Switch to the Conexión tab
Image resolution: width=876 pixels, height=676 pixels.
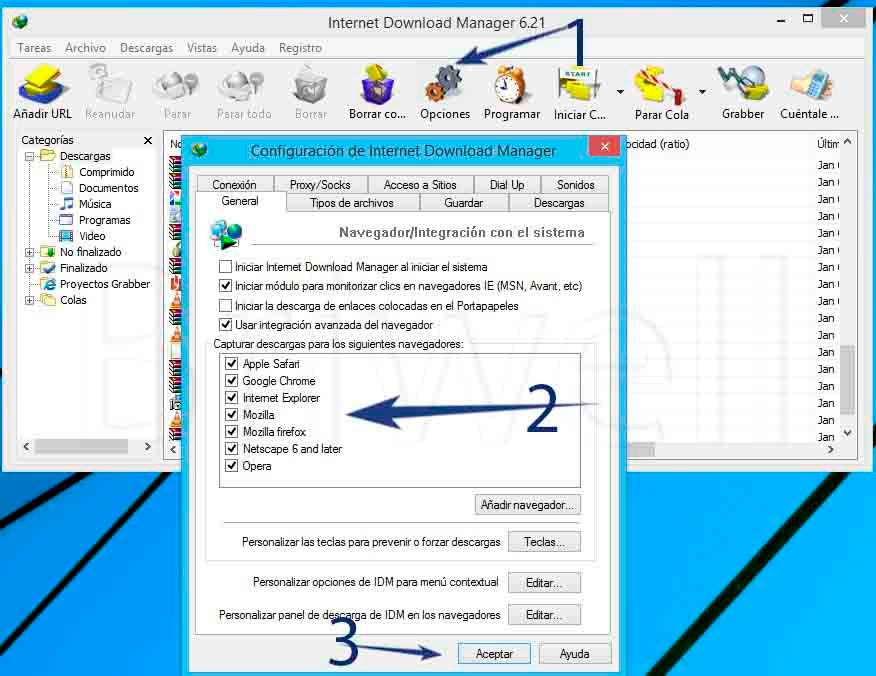click(x=235, y=184)
